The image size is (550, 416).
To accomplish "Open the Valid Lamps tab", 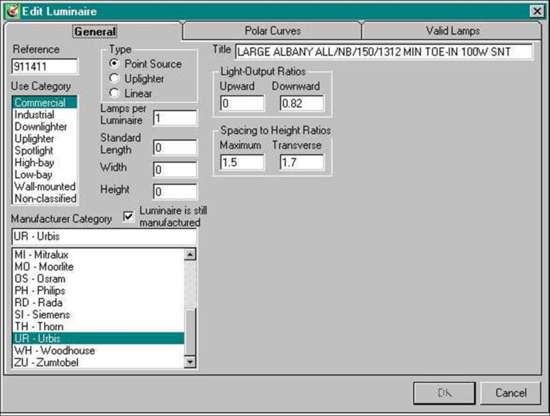I will point(452,31).
